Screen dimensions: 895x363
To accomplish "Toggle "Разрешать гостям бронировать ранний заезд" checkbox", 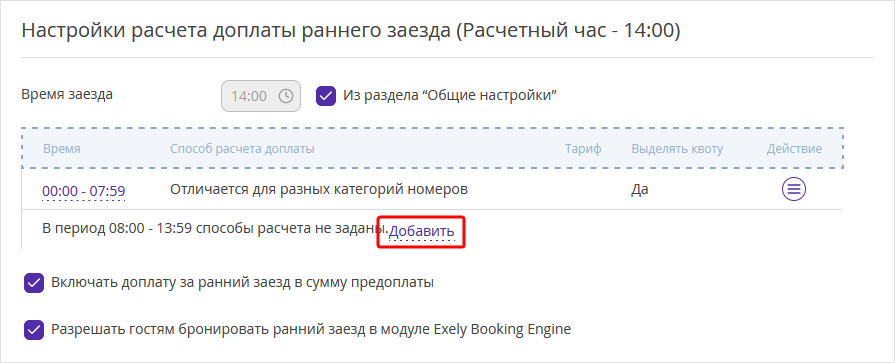I will [x=34, y=329].
